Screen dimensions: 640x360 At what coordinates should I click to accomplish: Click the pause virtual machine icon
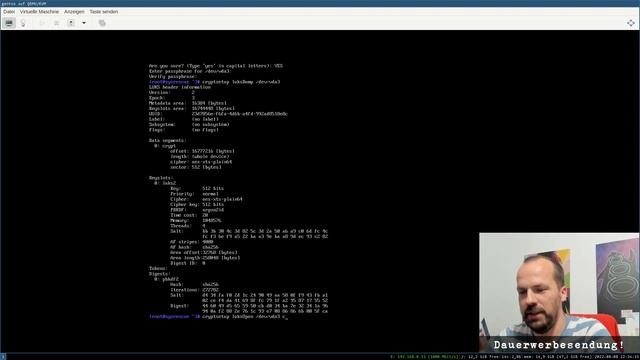[57, 23]
